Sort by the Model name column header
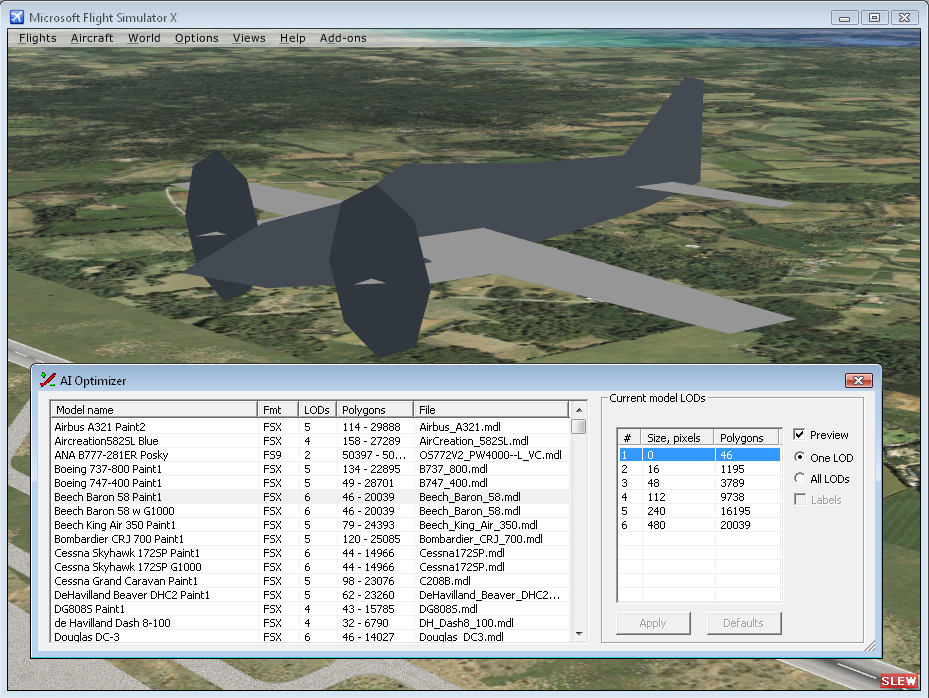 point(153,409)
